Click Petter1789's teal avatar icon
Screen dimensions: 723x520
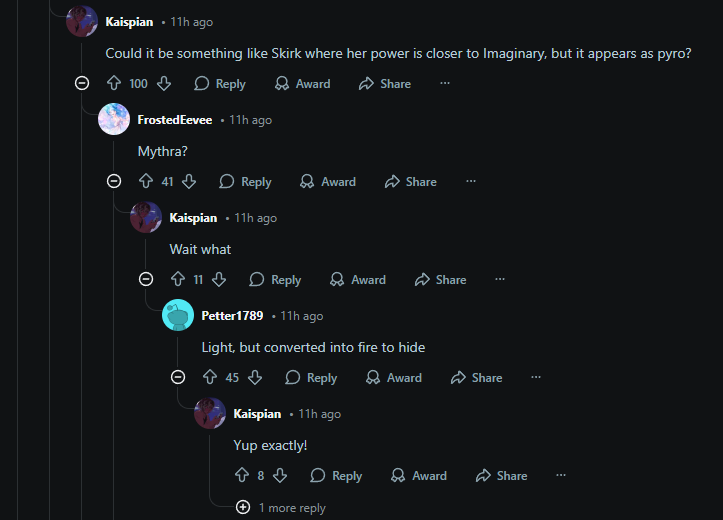178,315
